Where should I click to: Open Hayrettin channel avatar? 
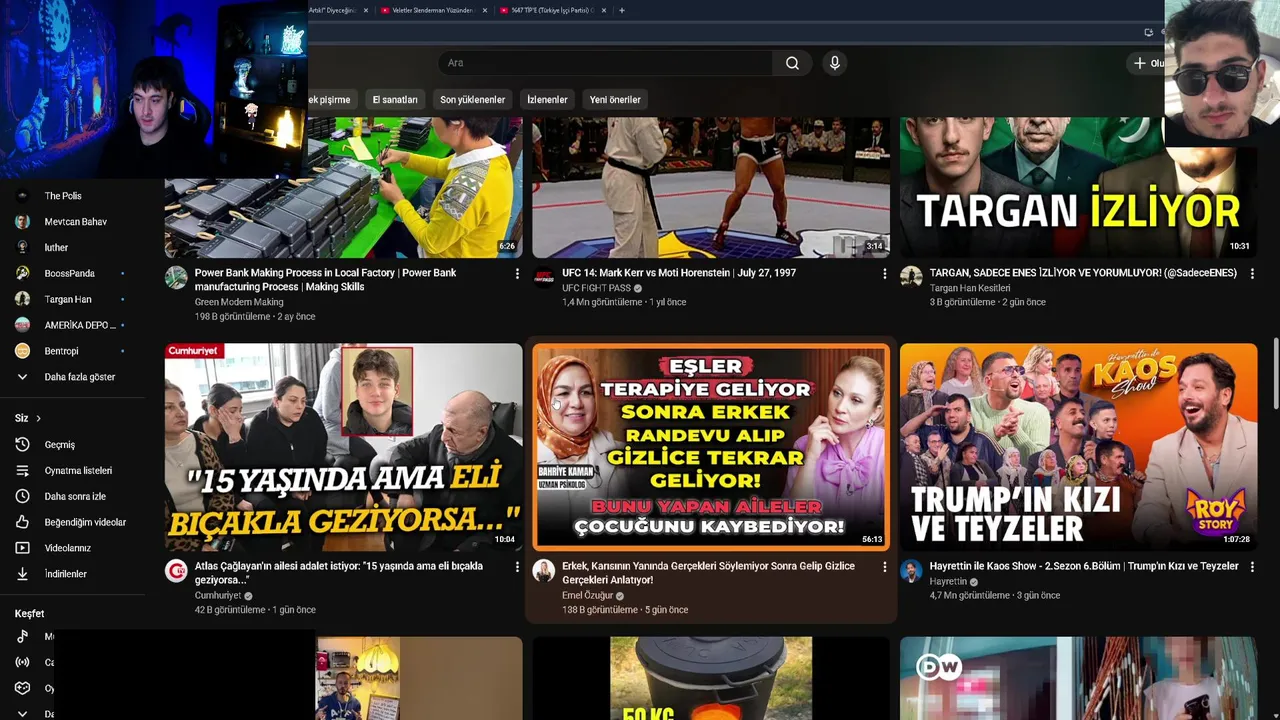(911, 571)
